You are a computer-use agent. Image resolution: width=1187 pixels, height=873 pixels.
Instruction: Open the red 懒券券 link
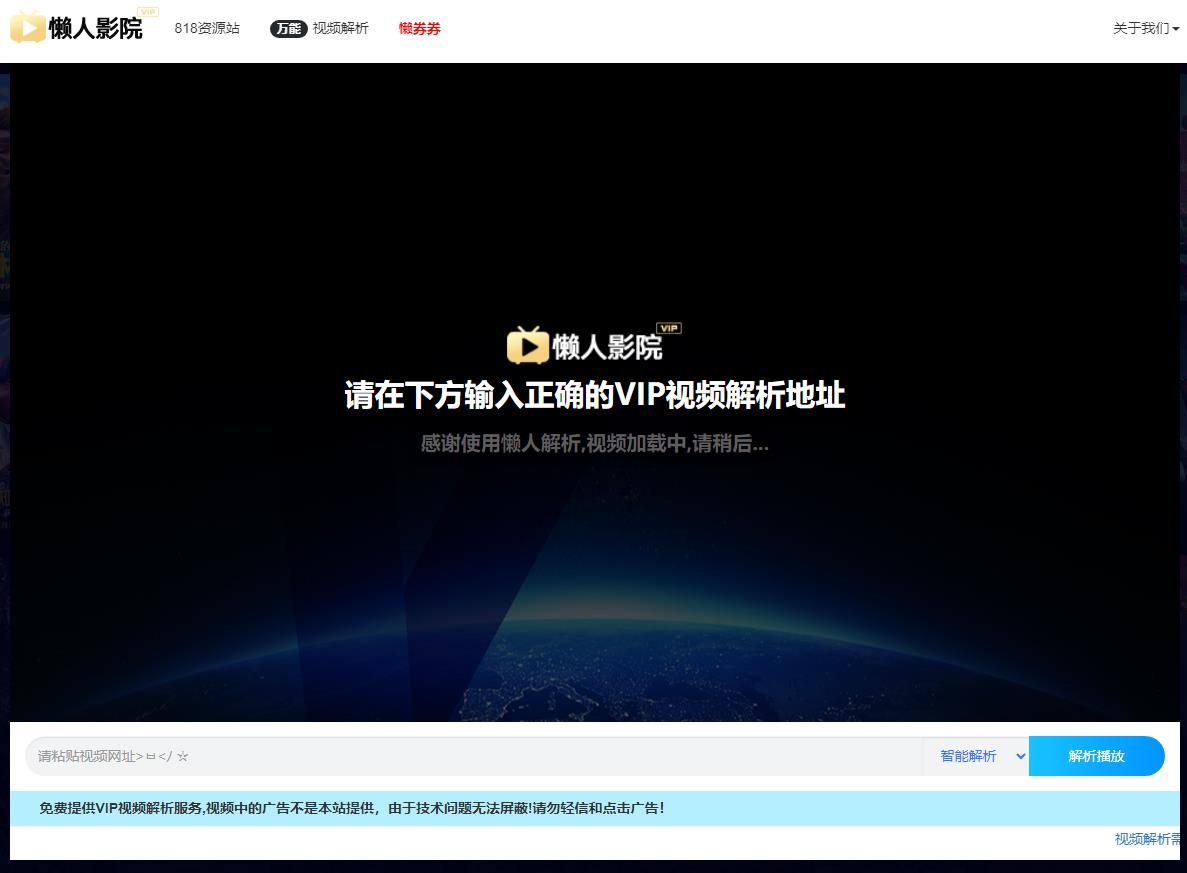(419, 29)
